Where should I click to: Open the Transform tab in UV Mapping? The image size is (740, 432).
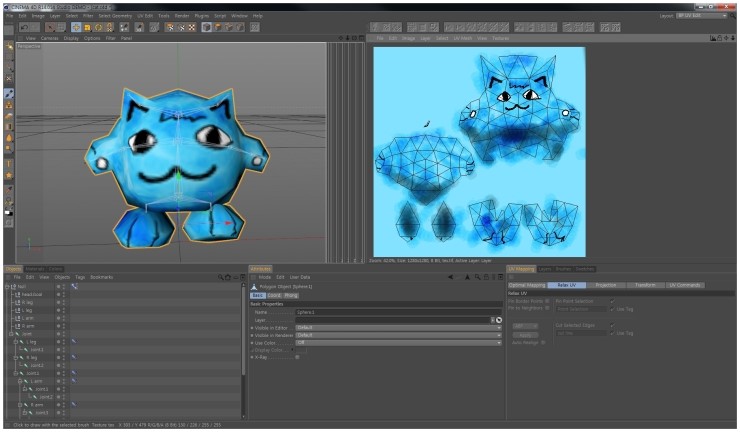point(645,285)
